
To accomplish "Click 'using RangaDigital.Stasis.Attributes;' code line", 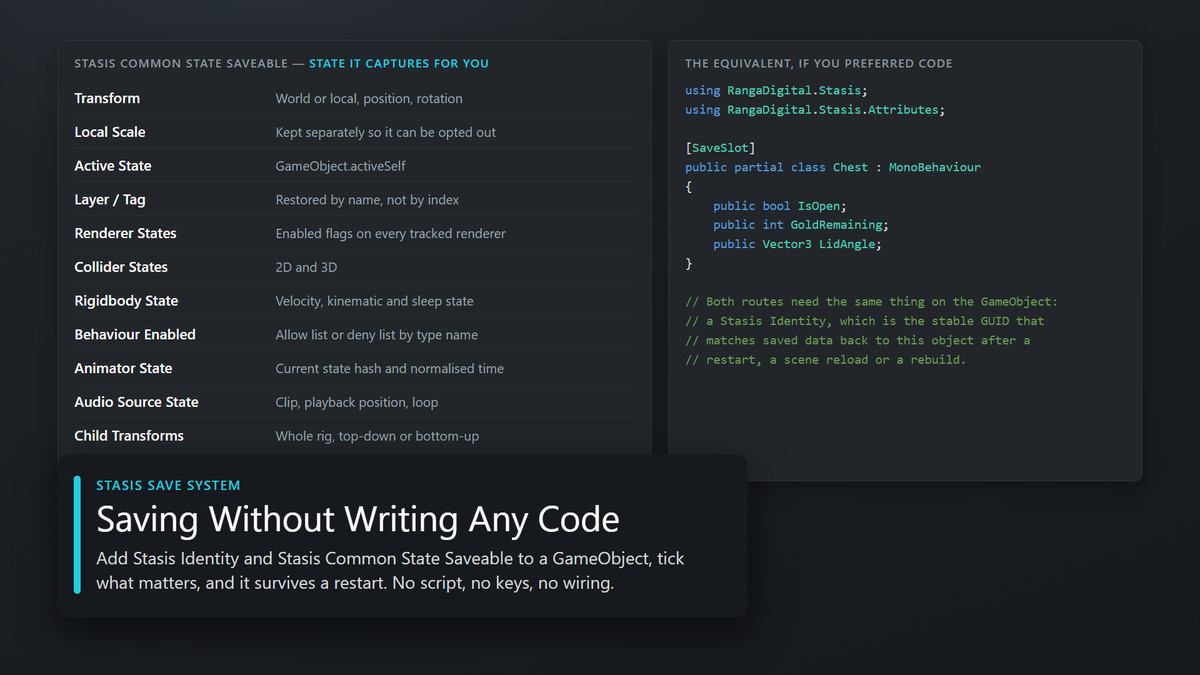I will (x=815, y=109).
